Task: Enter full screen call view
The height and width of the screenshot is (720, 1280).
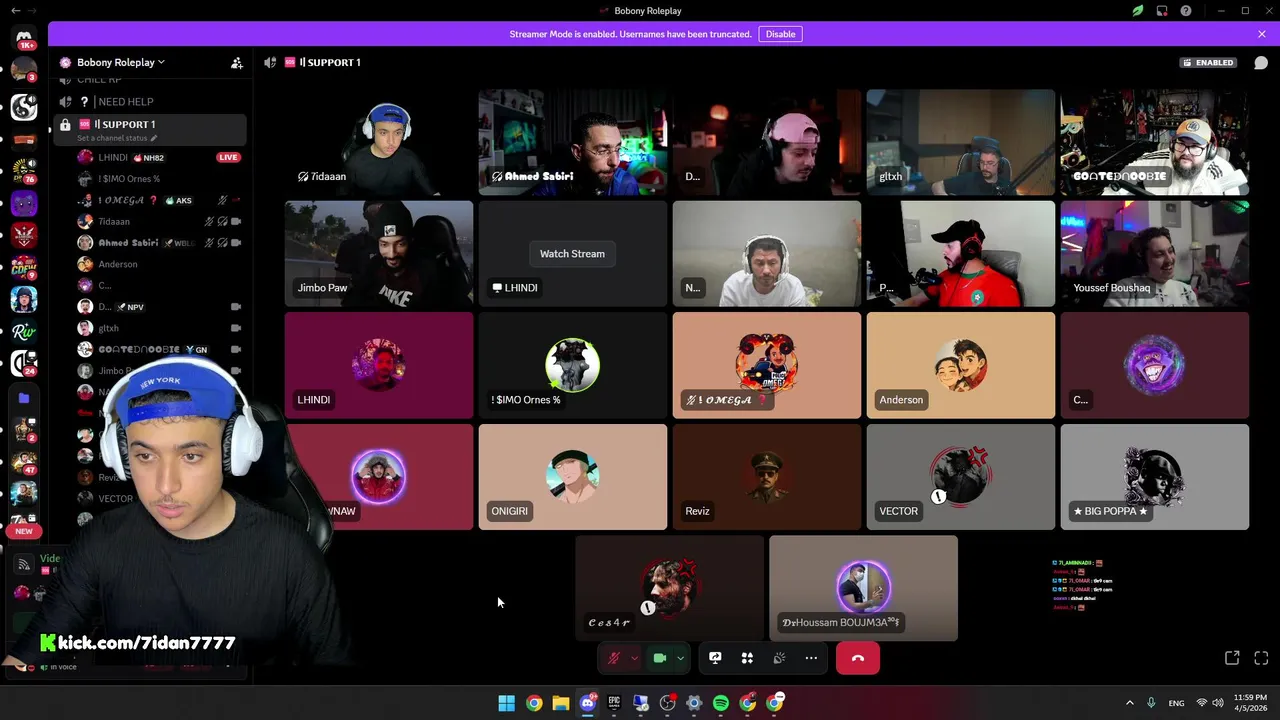Action: [1261, 658]
